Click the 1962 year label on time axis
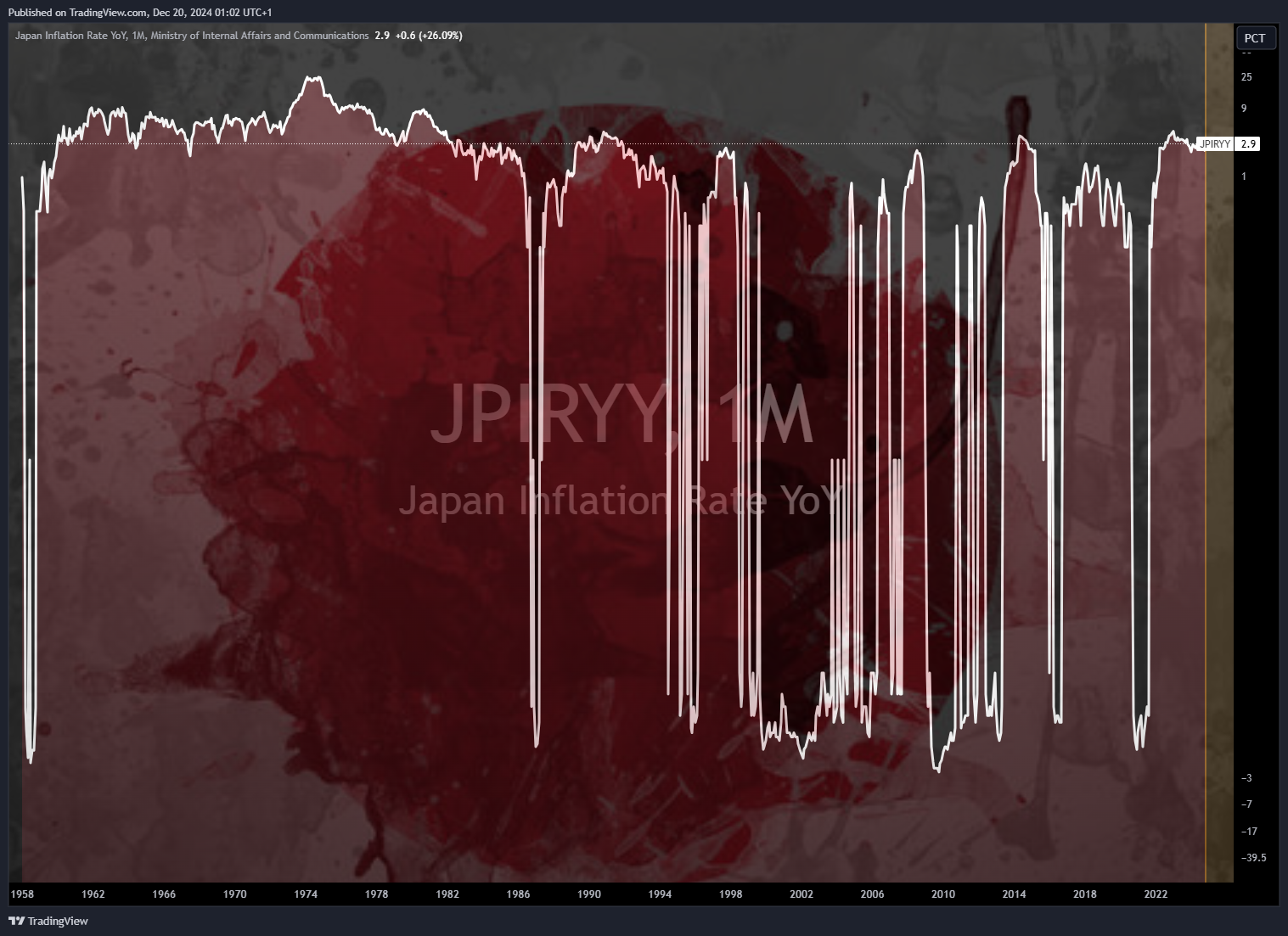Image resolution: width=1288 pixels, height=936 pixels. click(93, 894)
